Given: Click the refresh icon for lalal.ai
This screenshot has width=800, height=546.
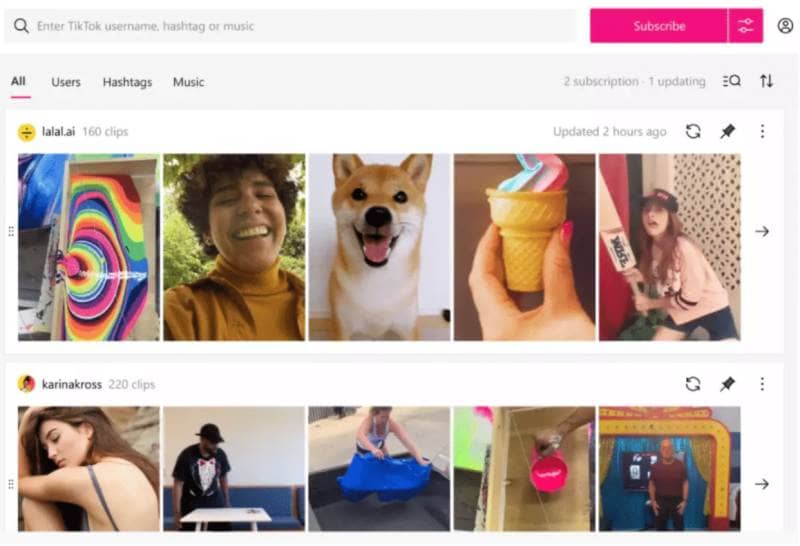Looking at the screenshot, I should [693, 132].
